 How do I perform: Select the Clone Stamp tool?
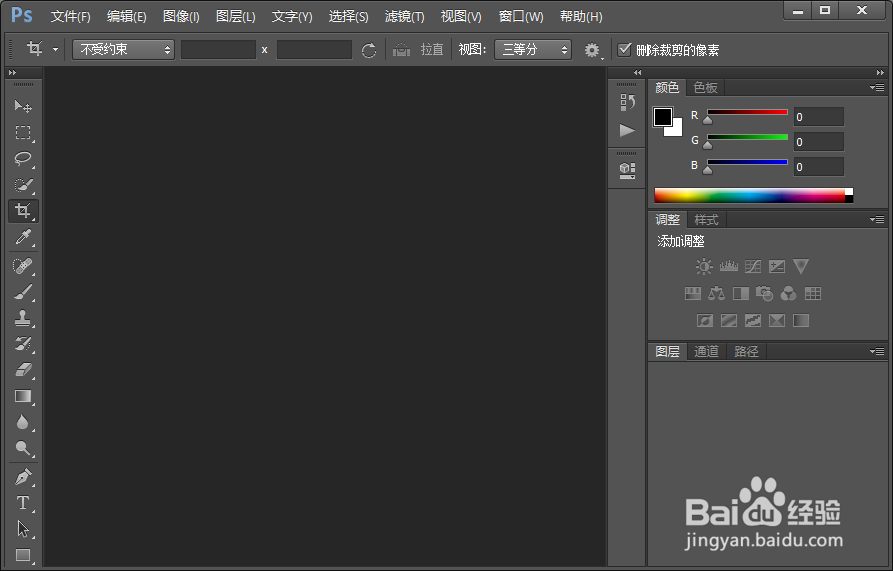pos(23,318)
